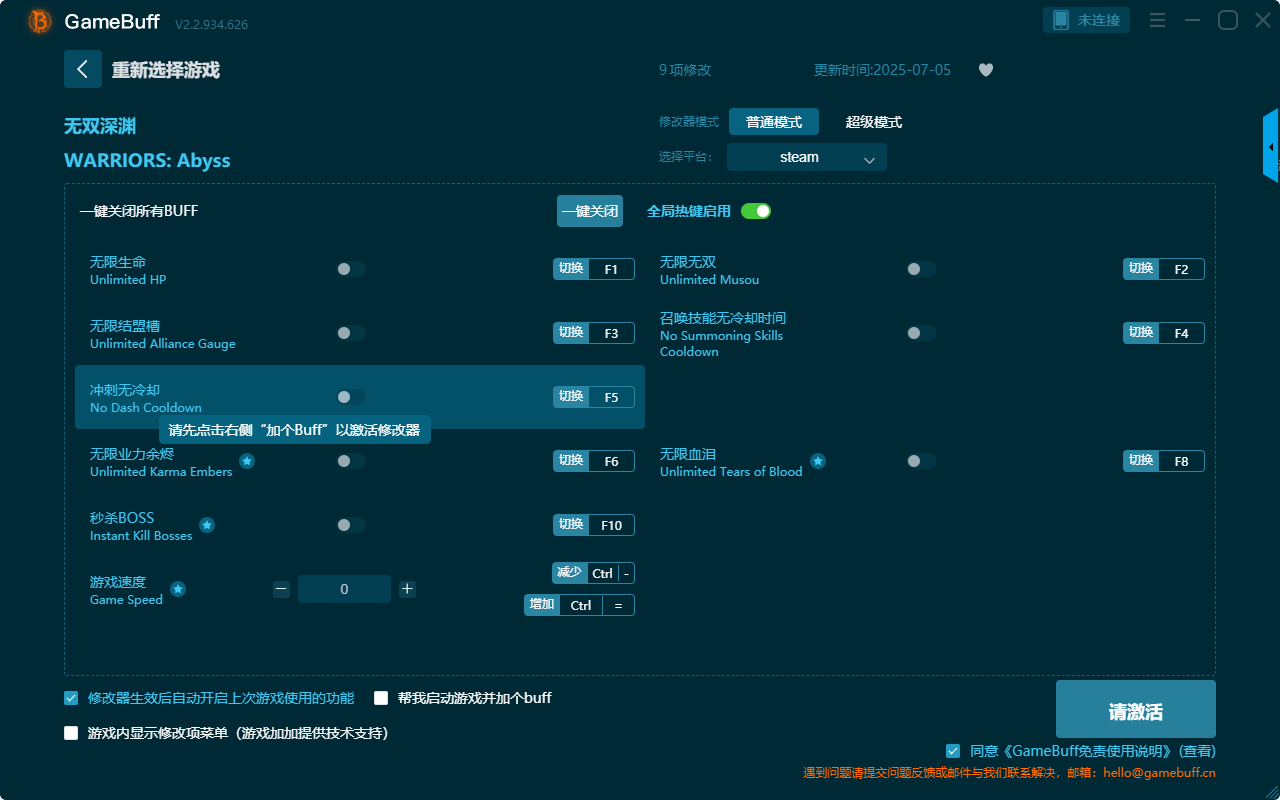1280x800 pixels.
Task: Click the GameBuff logo icon
Action: click(x=38, y=20)
